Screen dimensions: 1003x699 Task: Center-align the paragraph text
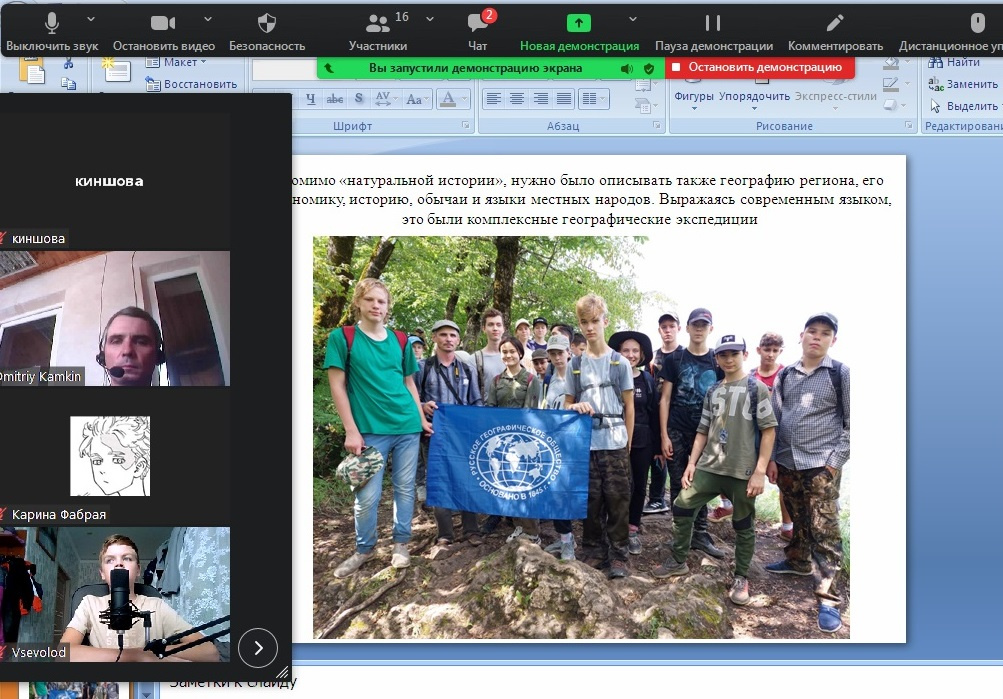pos(517,98)
